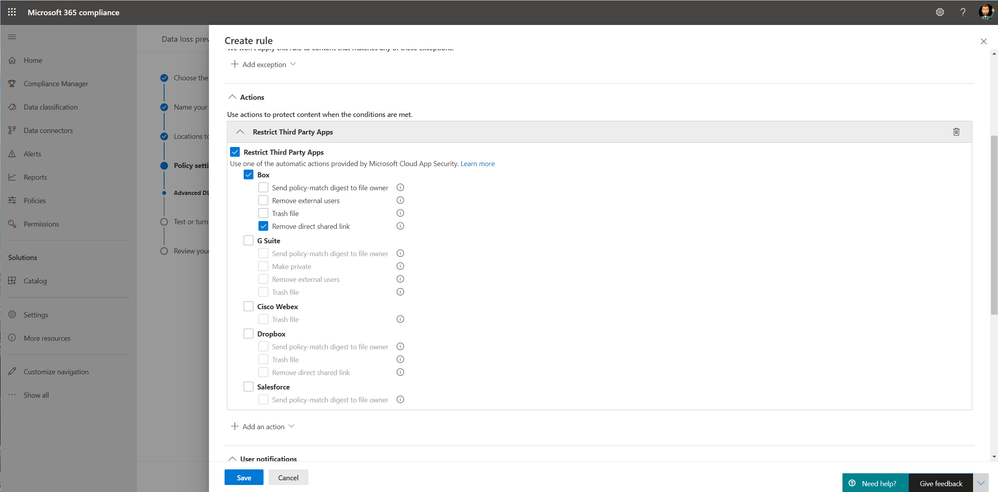Screen dimensions: 998x492
Task: Click the Alerts triangle icon
Action: (x=12, y=154)
